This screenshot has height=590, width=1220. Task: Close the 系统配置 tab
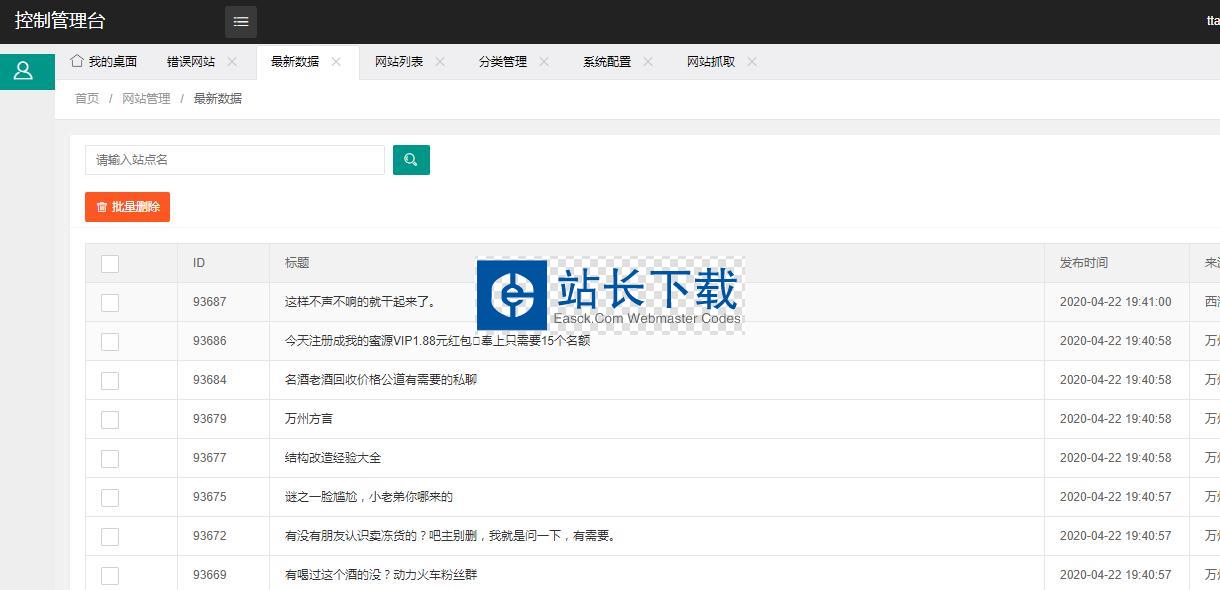648,62
